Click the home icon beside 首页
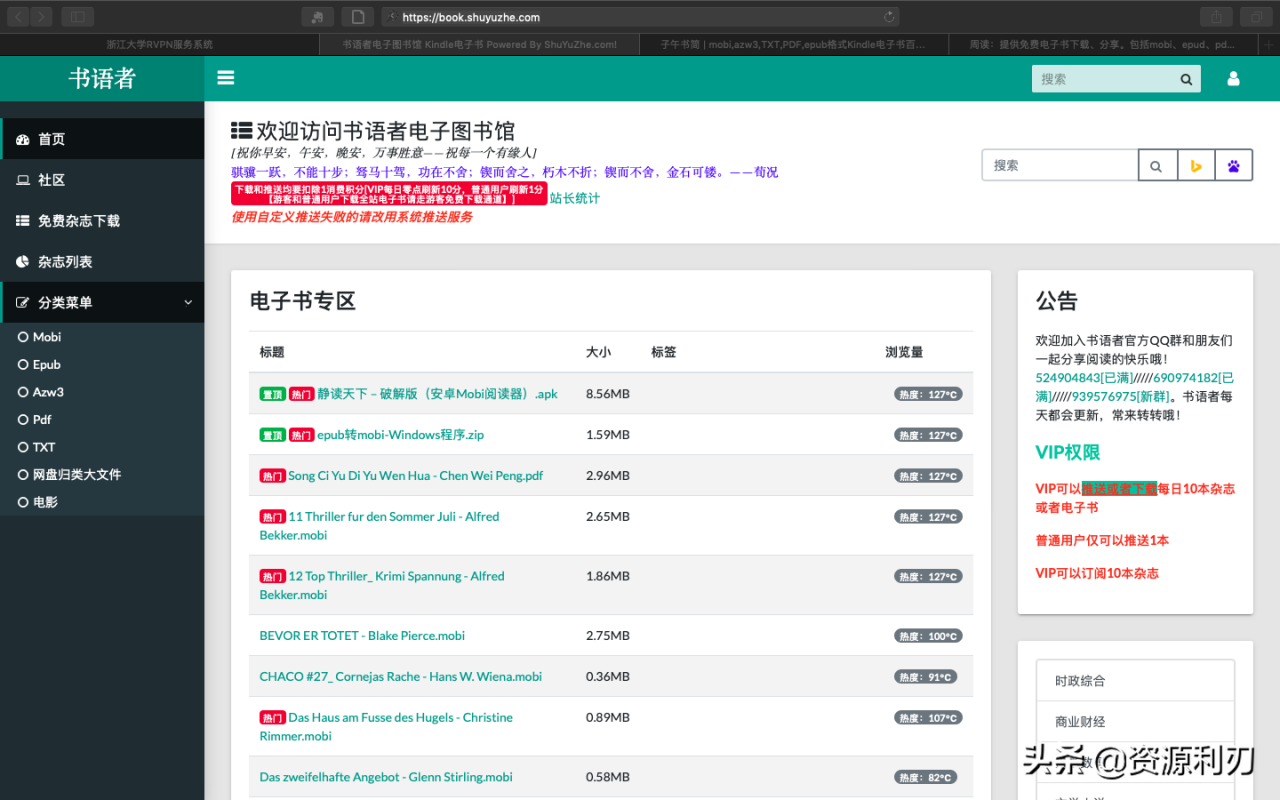 (25, 138)
